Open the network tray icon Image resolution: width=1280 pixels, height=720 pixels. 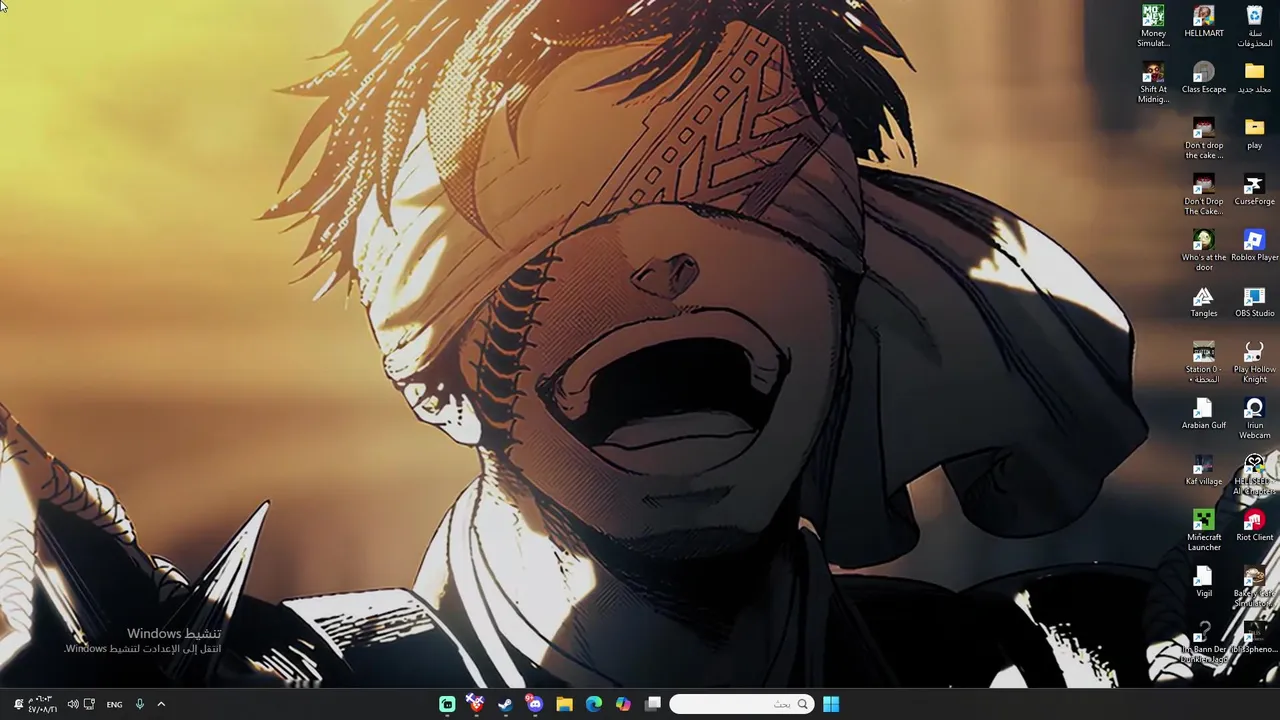point(89,704)
